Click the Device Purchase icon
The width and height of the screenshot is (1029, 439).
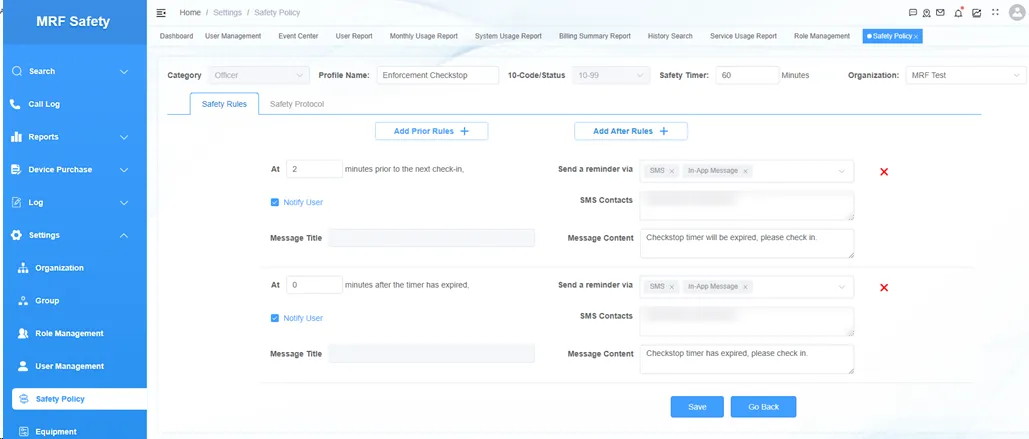[x=17, y=169]
